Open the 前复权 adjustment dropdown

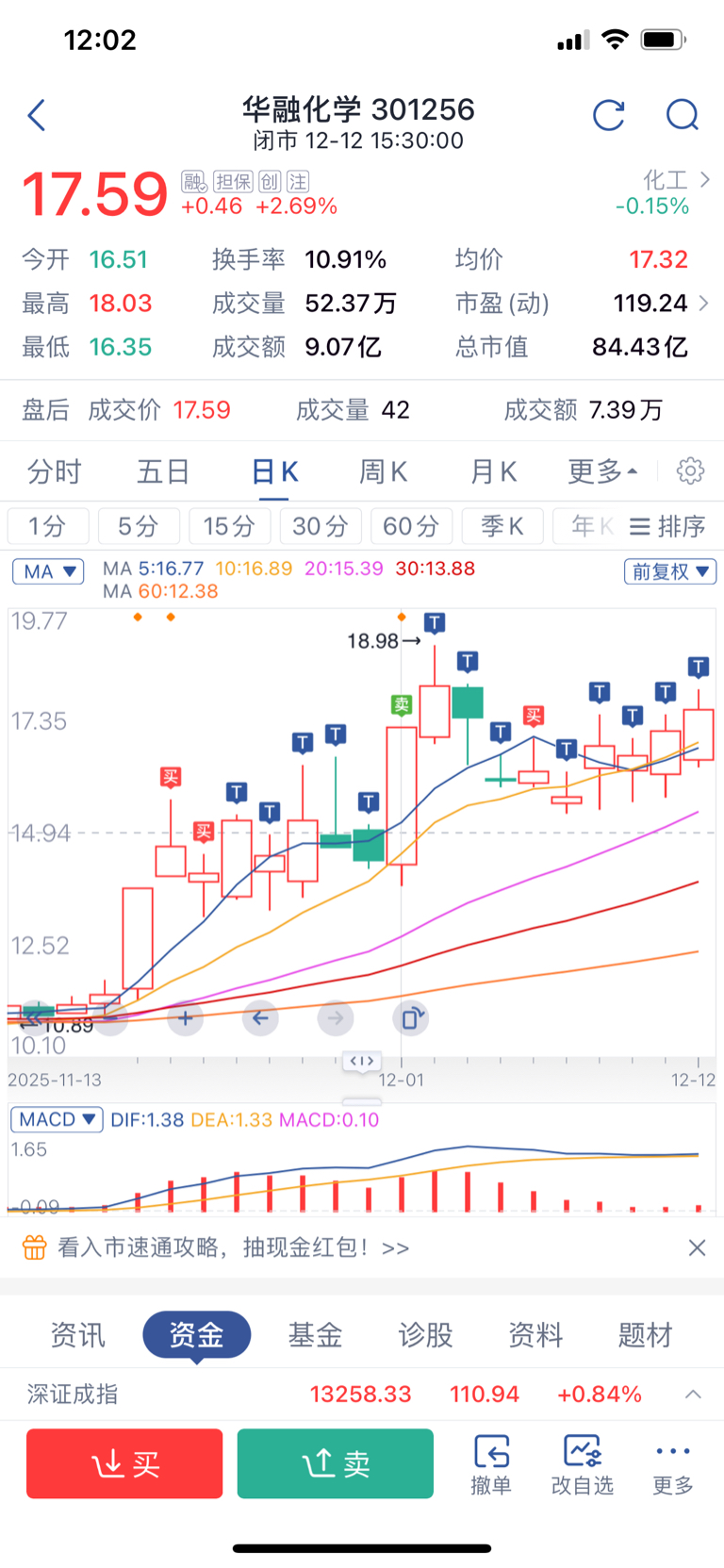(x=669, y=571)
